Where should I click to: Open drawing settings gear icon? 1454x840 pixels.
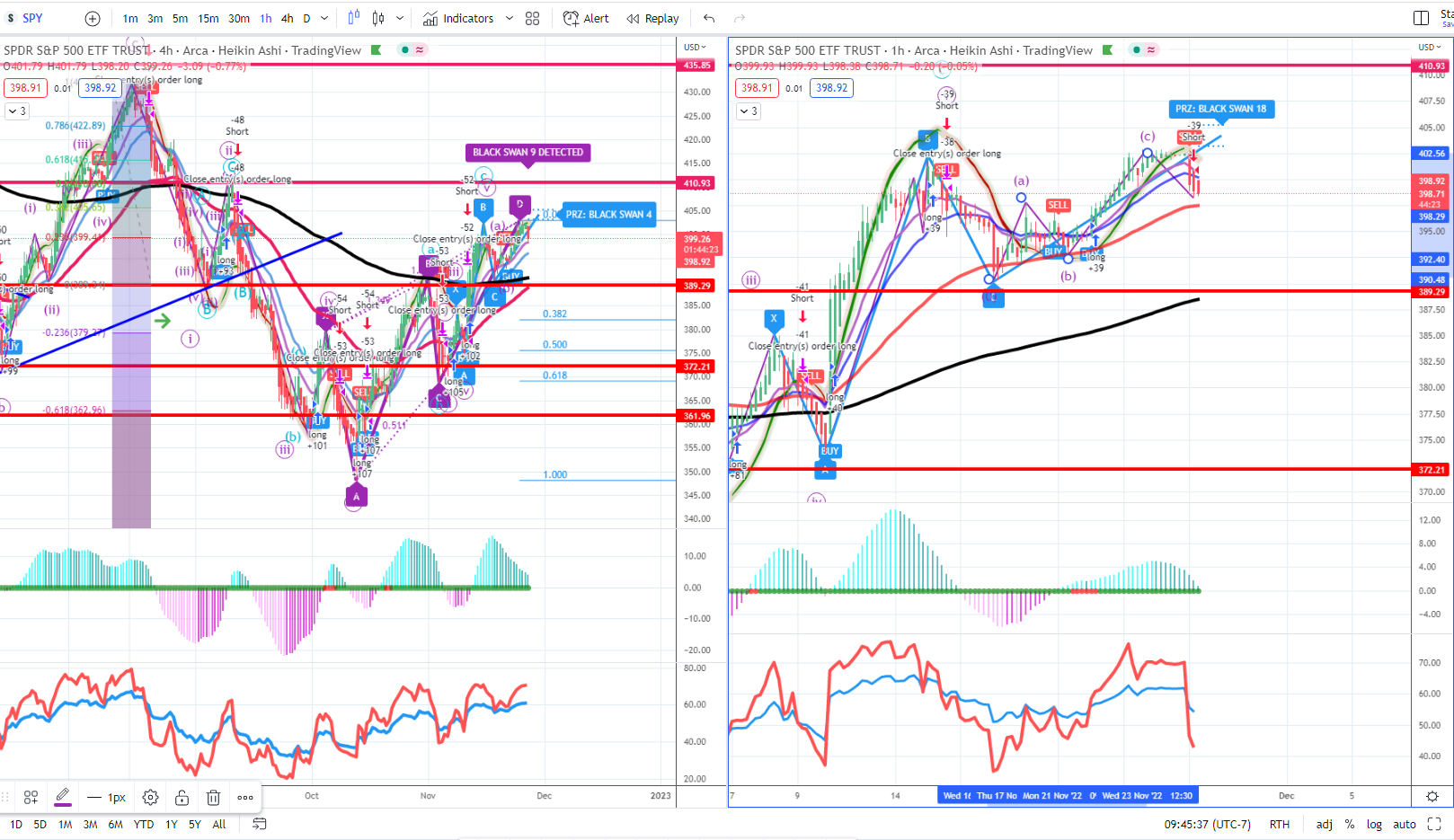[x=150, y=798]
